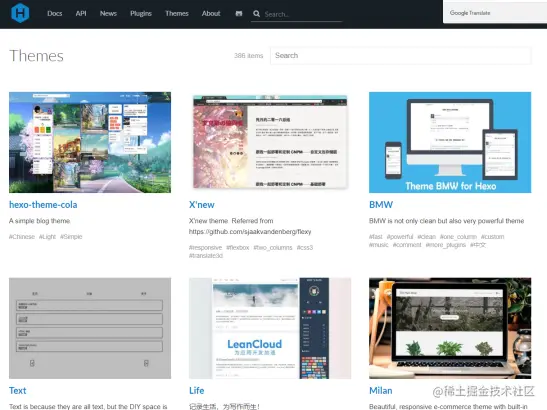This screenshot has width=547, height=410.
Task: Open the About page link
Action: click(211, 13)
